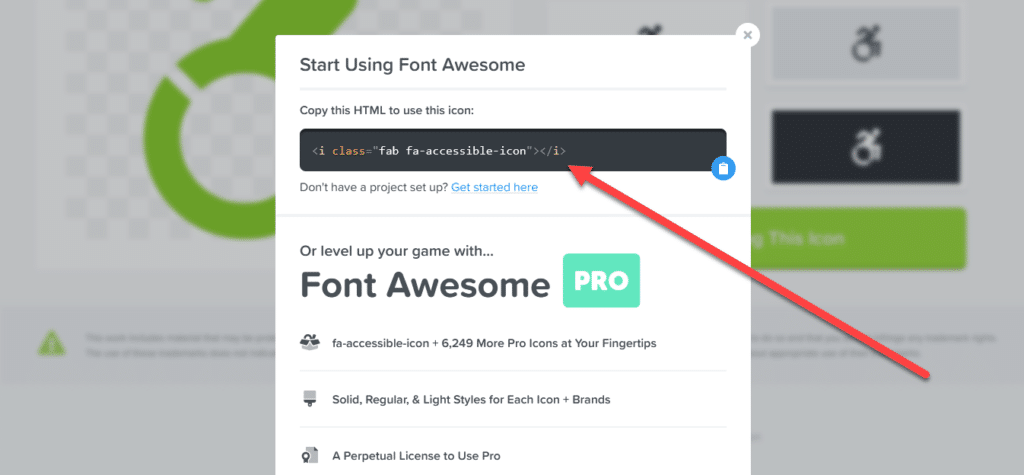Click the HTML code snippet box
The image size is (1024, 475).
513,150
